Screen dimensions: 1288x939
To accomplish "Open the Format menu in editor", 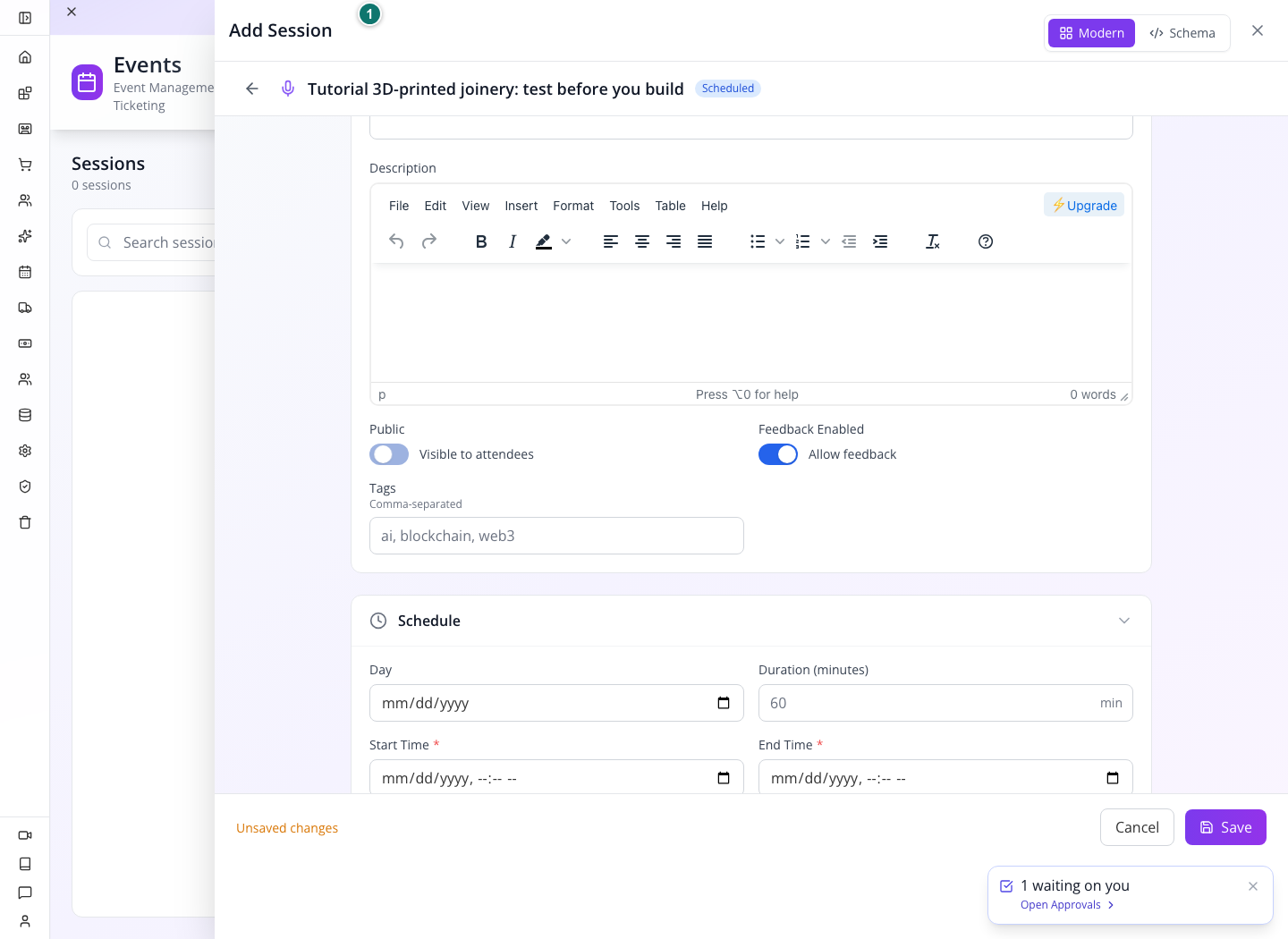I will (x=573, y=206).
